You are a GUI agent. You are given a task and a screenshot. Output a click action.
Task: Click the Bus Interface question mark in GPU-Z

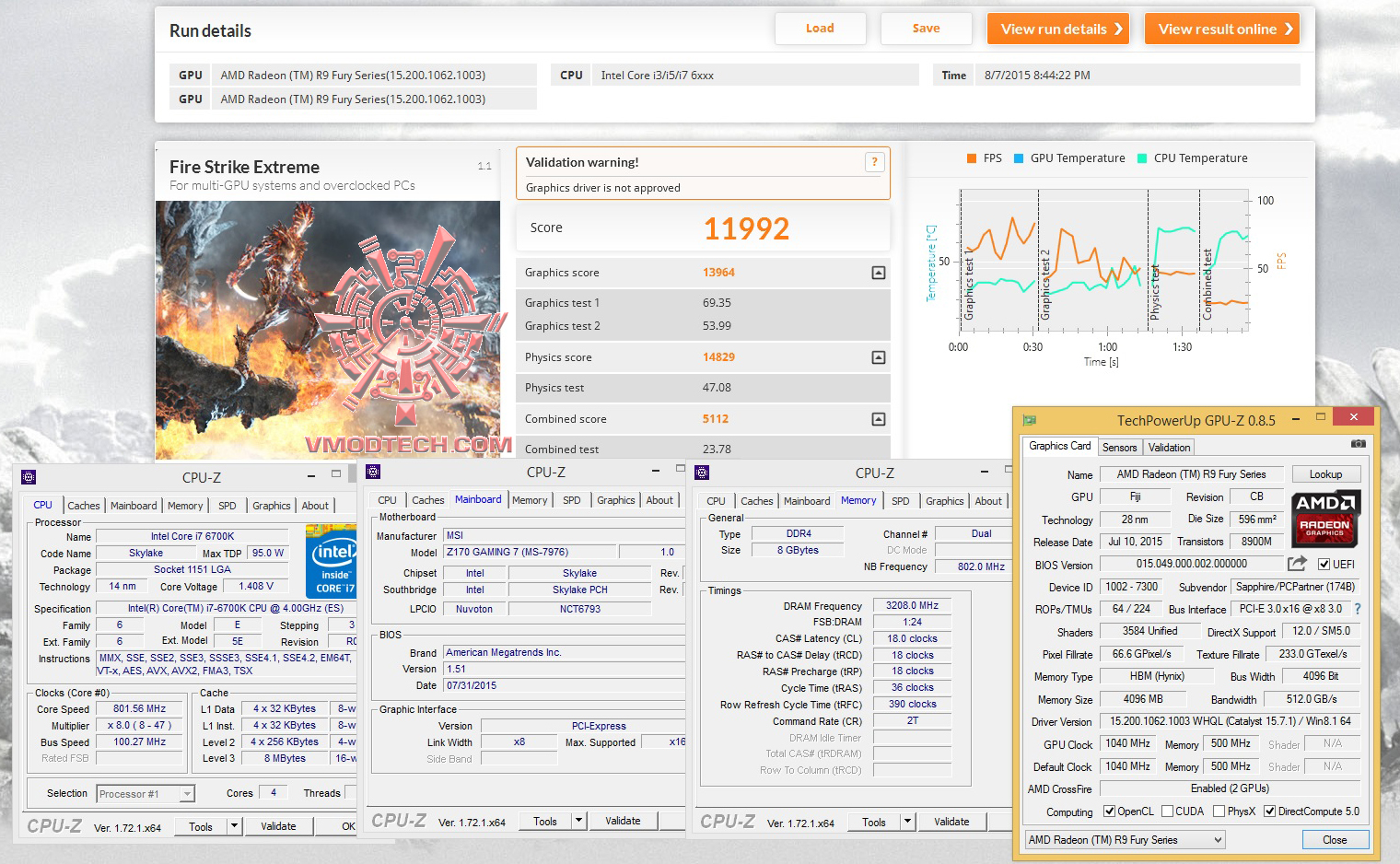click(1357, 609)
